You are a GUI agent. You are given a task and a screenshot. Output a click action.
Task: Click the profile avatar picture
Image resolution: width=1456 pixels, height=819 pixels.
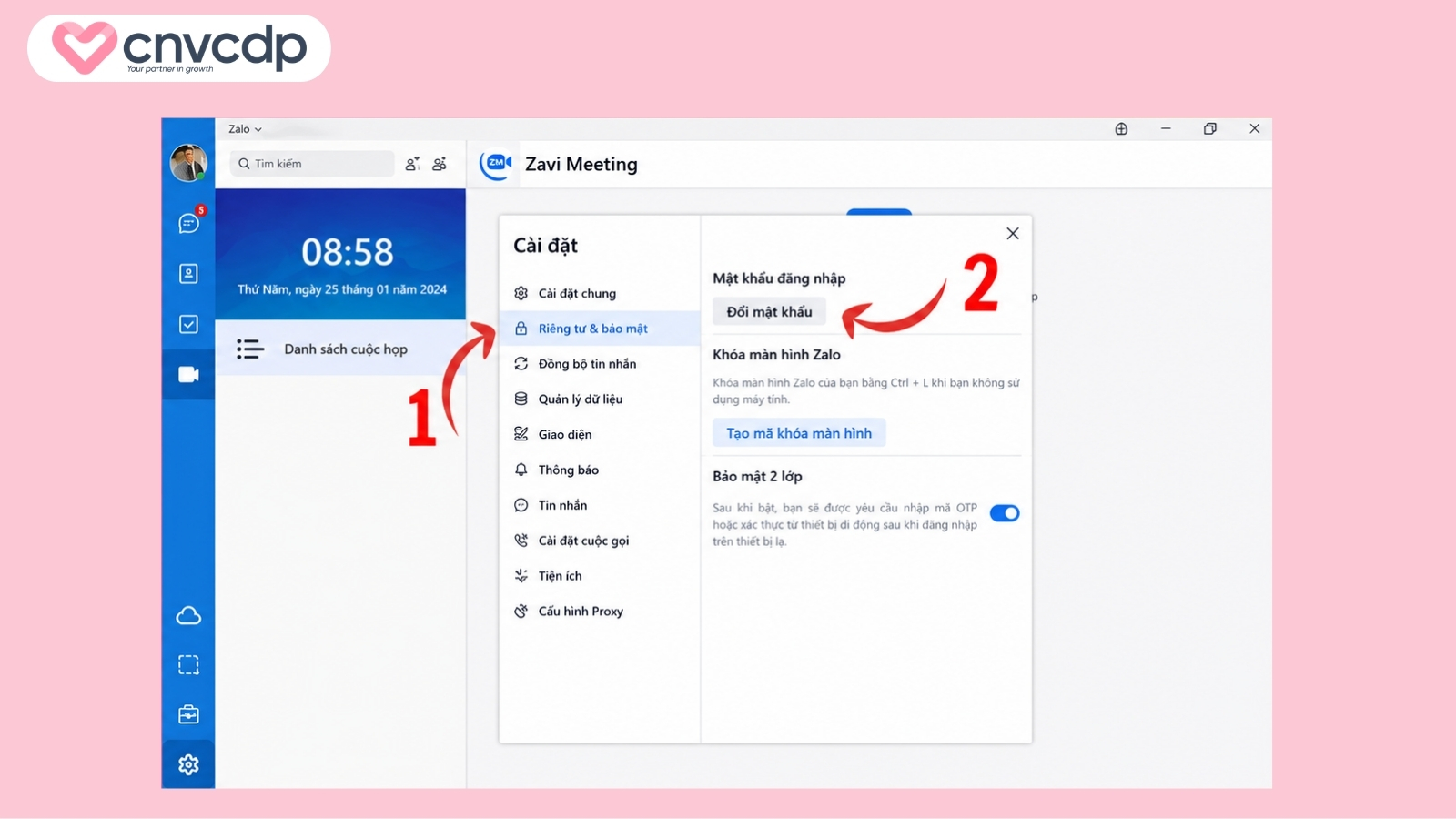click(x=188, y=164)
